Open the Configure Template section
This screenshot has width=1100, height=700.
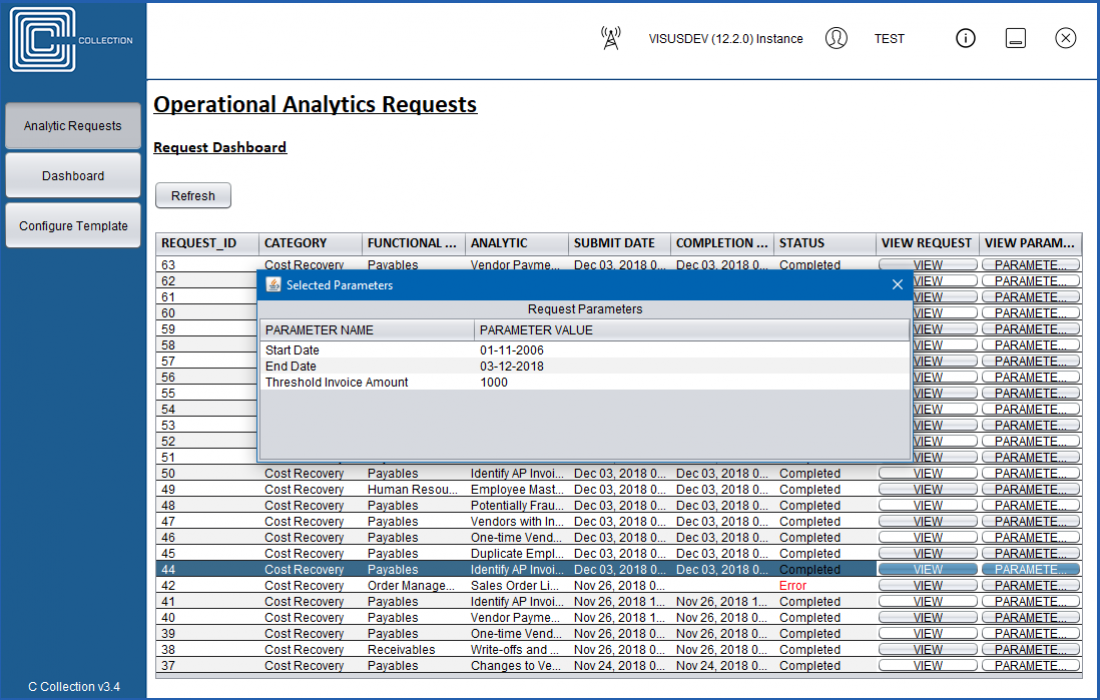[x=73, y=226]
